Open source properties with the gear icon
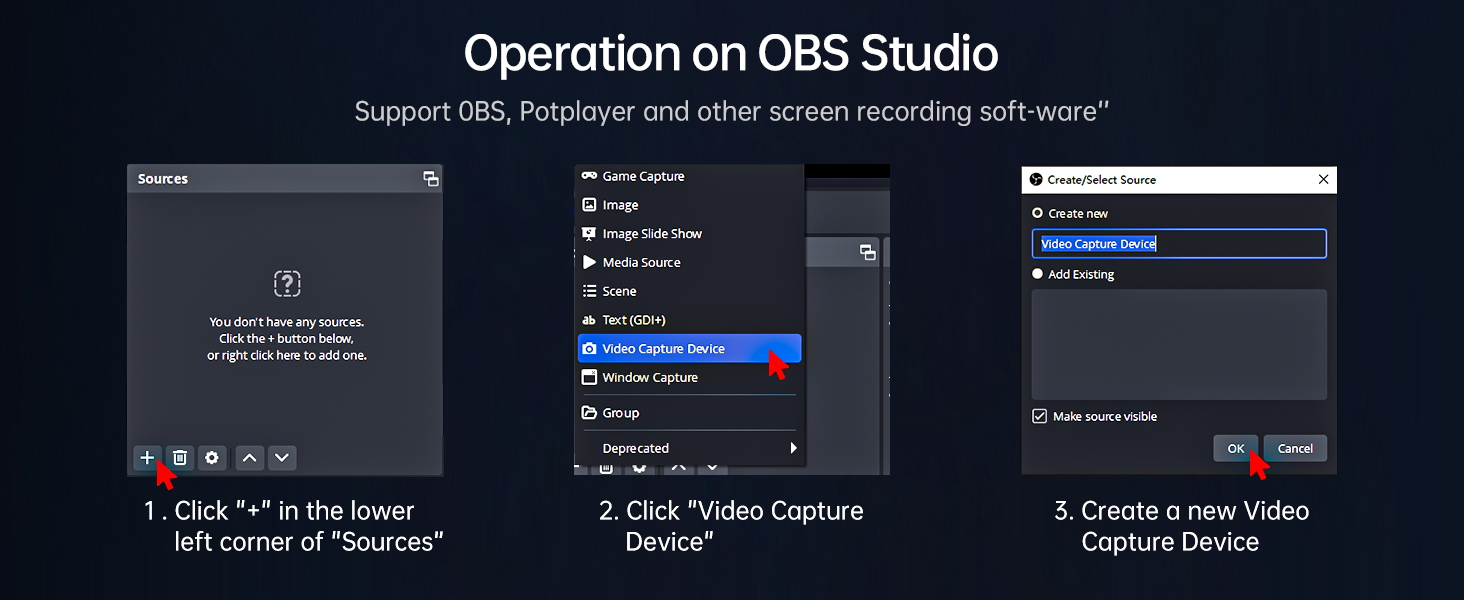1464x600 pixels. click(212, 457)
